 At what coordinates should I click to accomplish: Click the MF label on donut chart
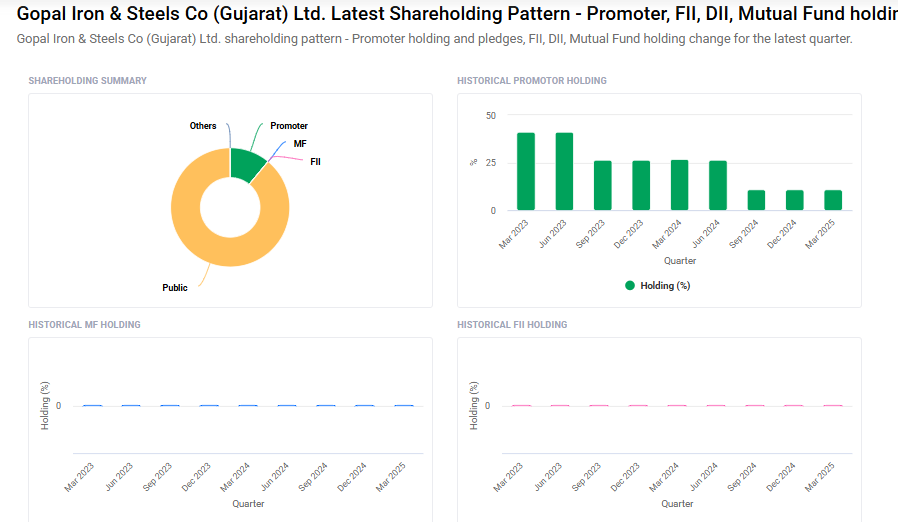(x=300, y=144)
